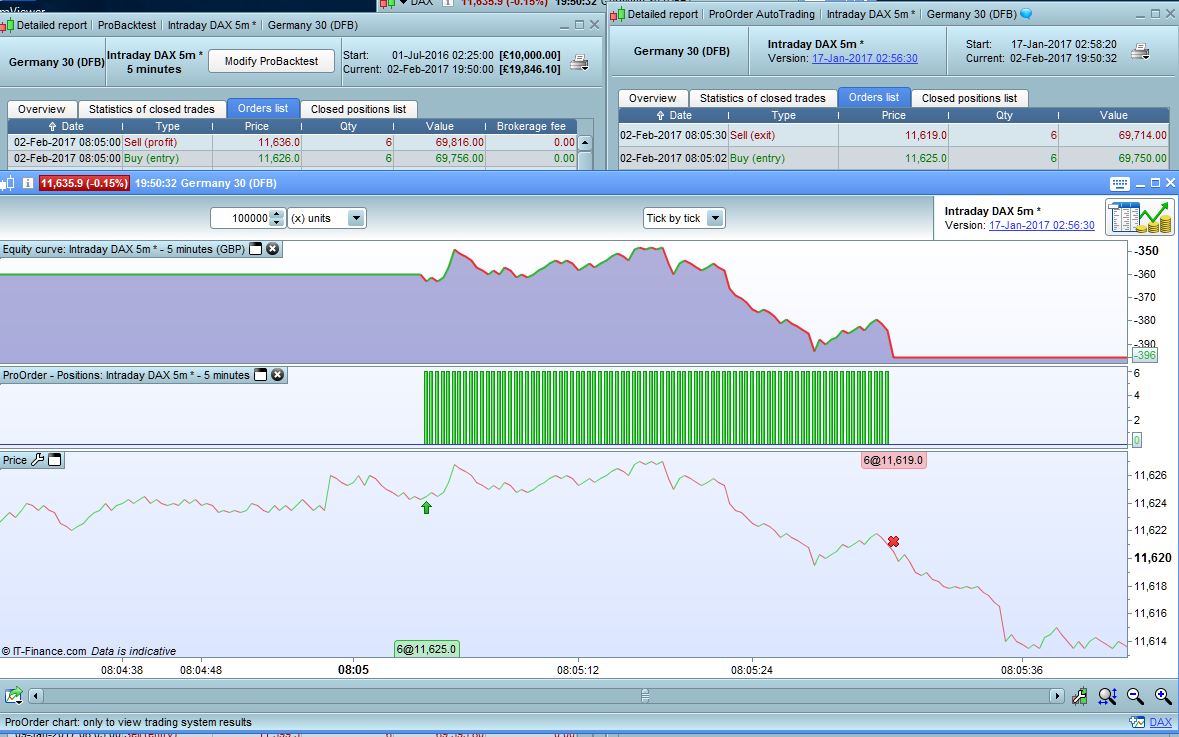Decrease quantity with stepper down arrow
The height and width of the screenshot is (737, 1179).
[x=277, y=223]
